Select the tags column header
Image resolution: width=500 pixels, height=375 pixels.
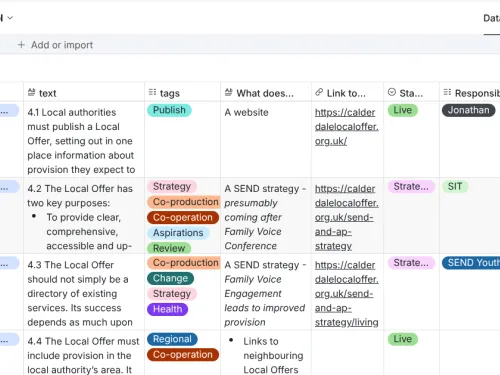(183, 93)
